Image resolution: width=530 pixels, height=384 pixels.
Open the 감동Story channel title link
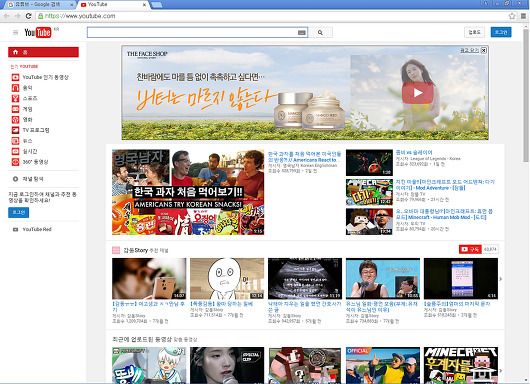pyautogui.click(x=136, y=250)
